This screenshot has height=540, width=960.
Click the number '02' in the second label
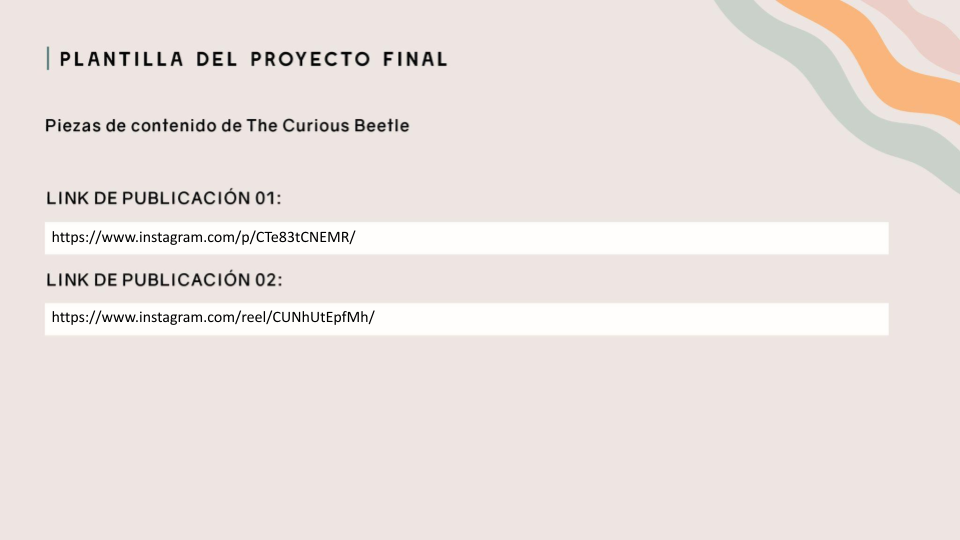tap(266, 279)
